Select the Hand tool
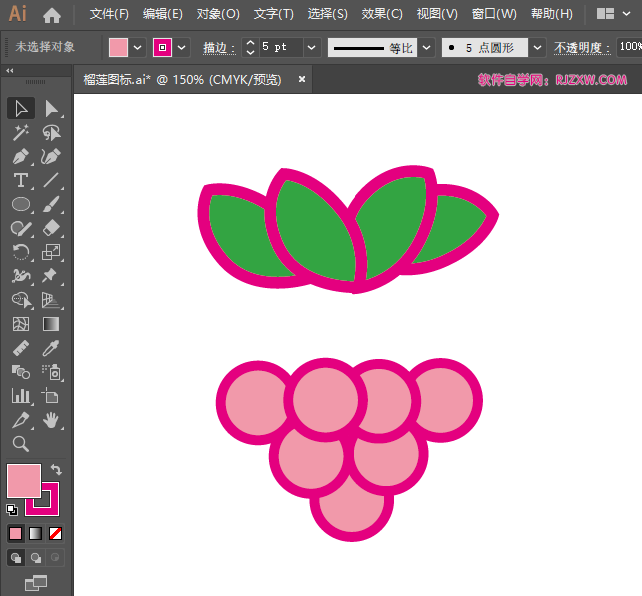This screenshot has height=596, width=642. pos(51,420)
